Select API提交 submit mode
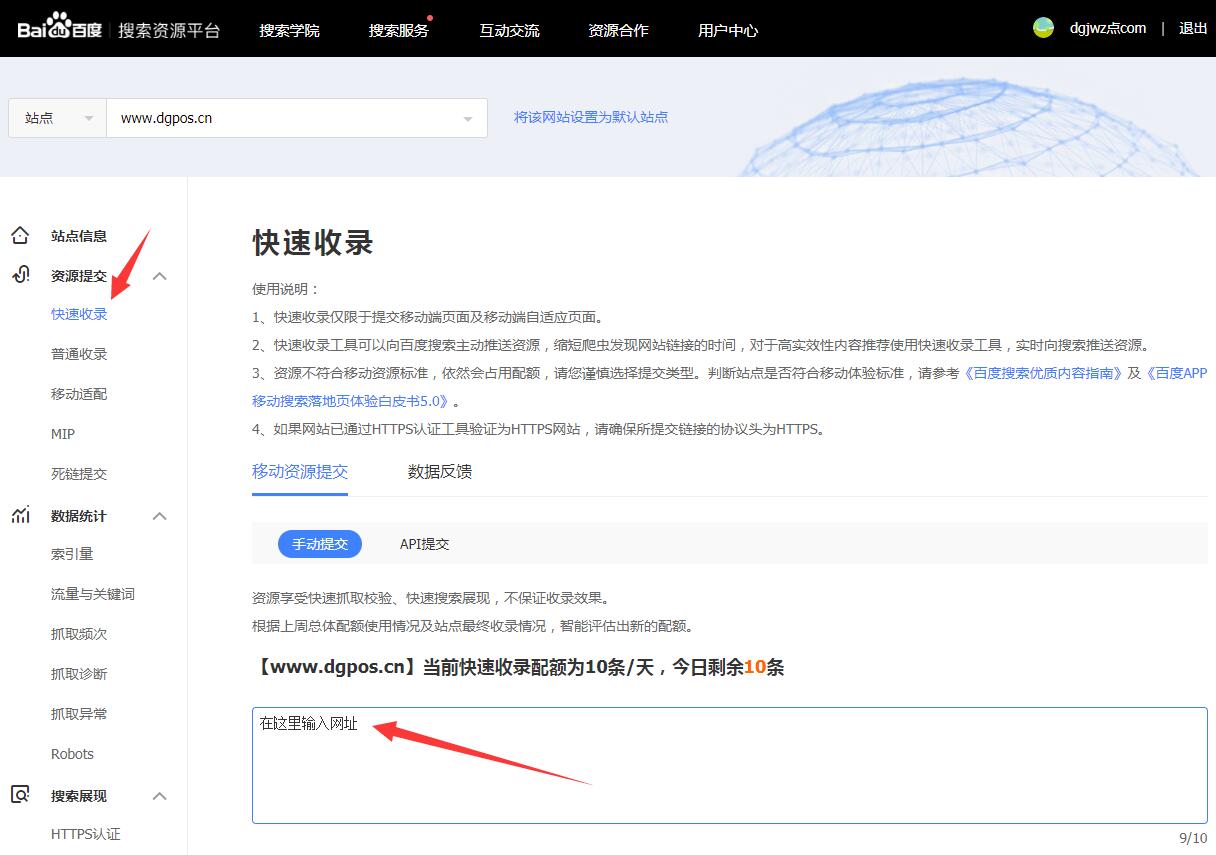Screen dimensions: 1216x855 pos(425,544)
